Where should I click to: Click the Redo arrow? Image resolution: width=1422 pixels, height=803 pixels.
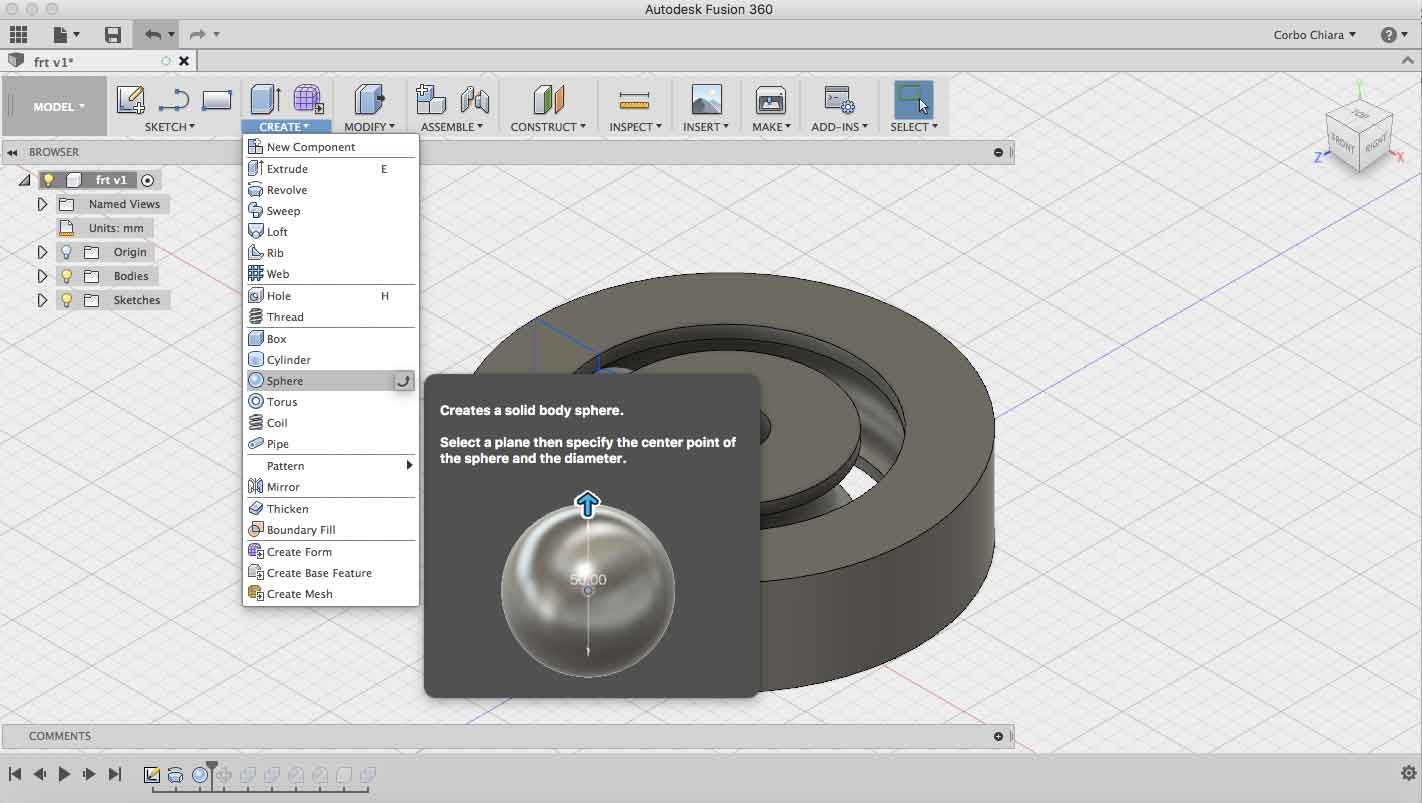(x=198, y=34)
